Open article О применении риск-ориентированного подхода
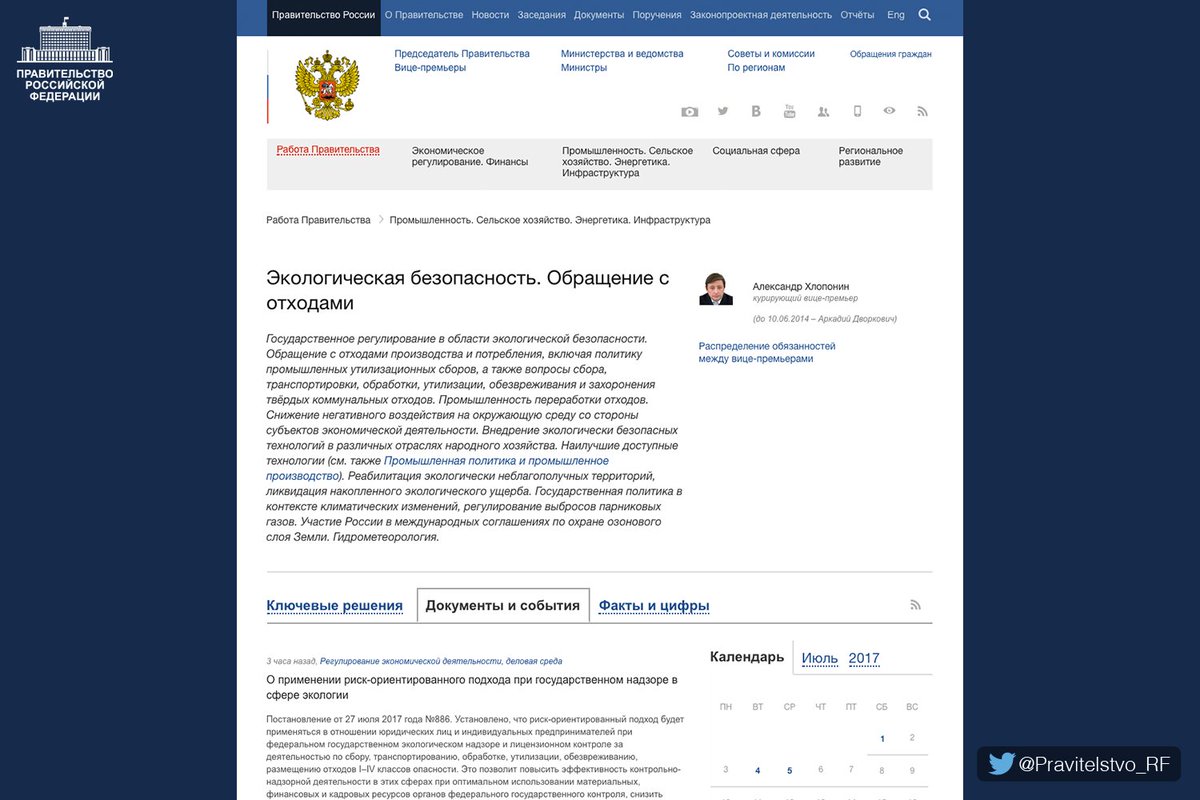This screenshot has width=1200, height=800. (x=472, y=687)
